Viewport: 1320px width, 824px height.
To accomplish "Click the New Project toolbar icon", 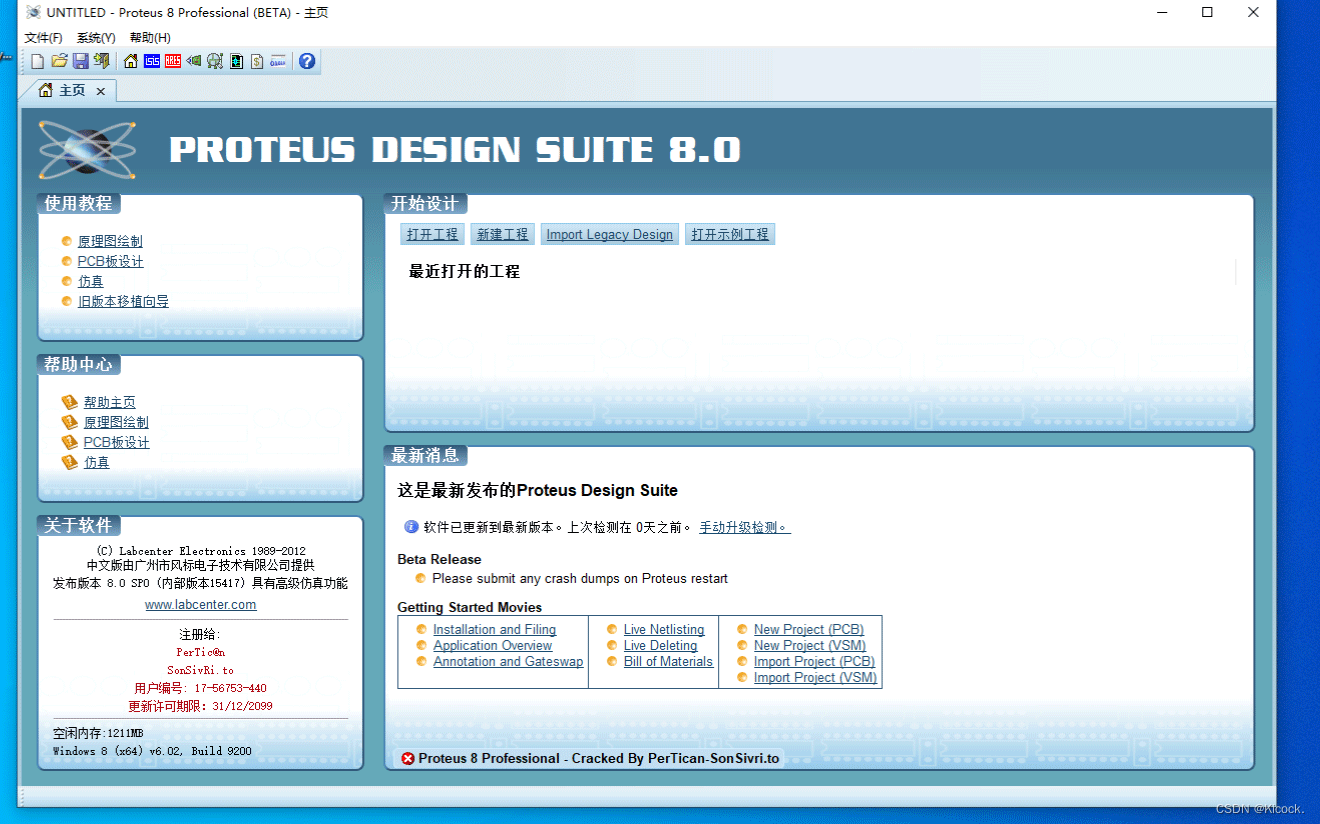I will pyautogui.click(x=38, y=62).
